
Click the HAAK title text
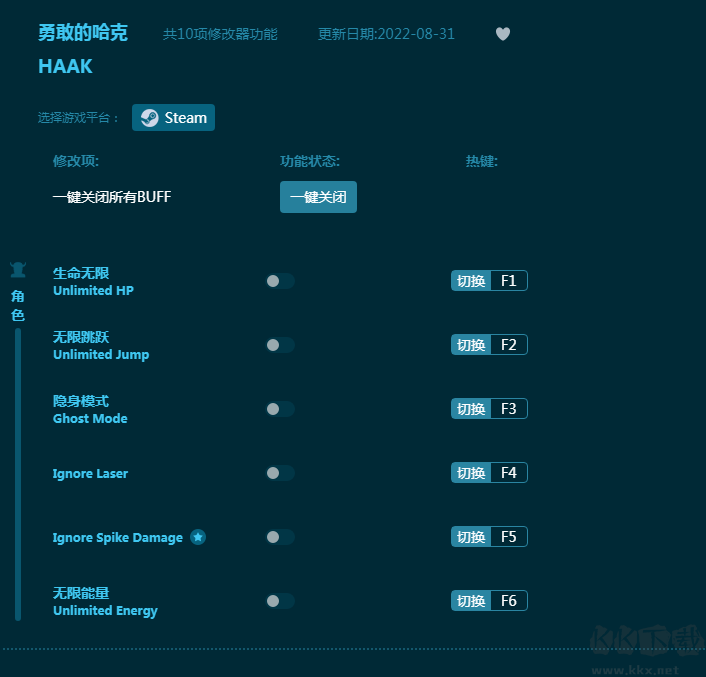click(65, 67)
